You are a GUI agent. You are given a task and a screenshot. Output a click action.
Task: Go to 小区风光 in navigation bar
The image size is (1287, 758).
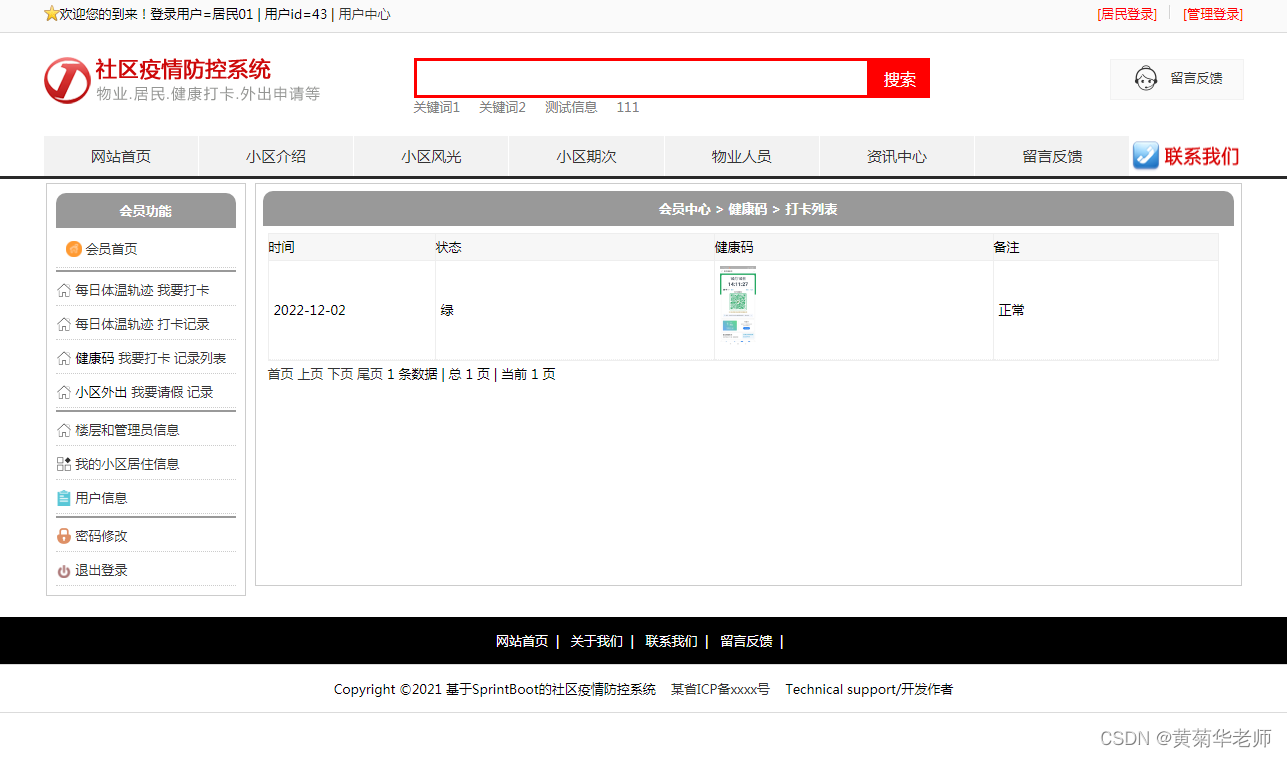click(x=431, y=156)
